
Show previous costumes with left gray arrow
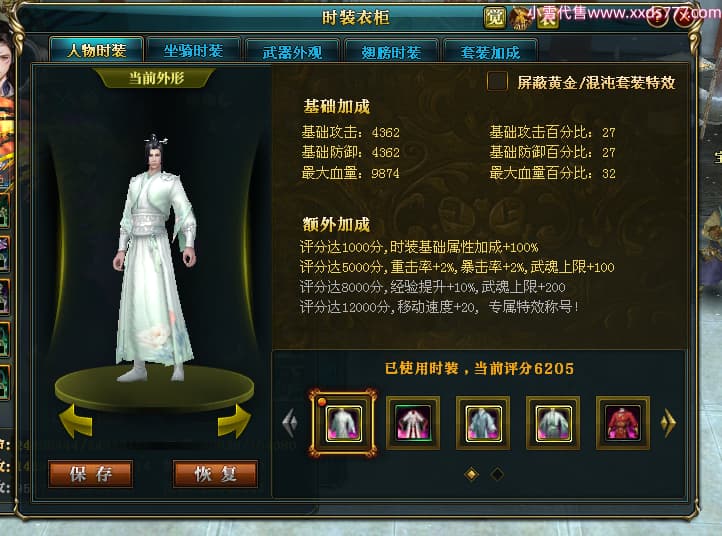coord(290,423)
